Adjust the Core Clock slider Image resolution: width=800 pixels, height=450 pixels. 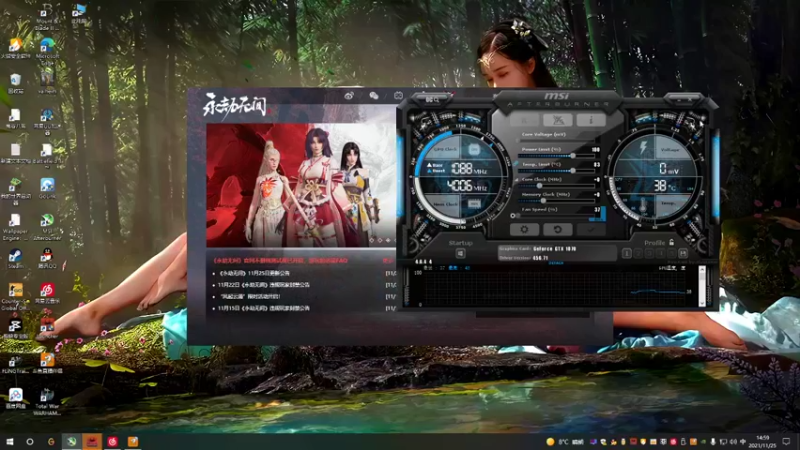(x=555, y=186)
